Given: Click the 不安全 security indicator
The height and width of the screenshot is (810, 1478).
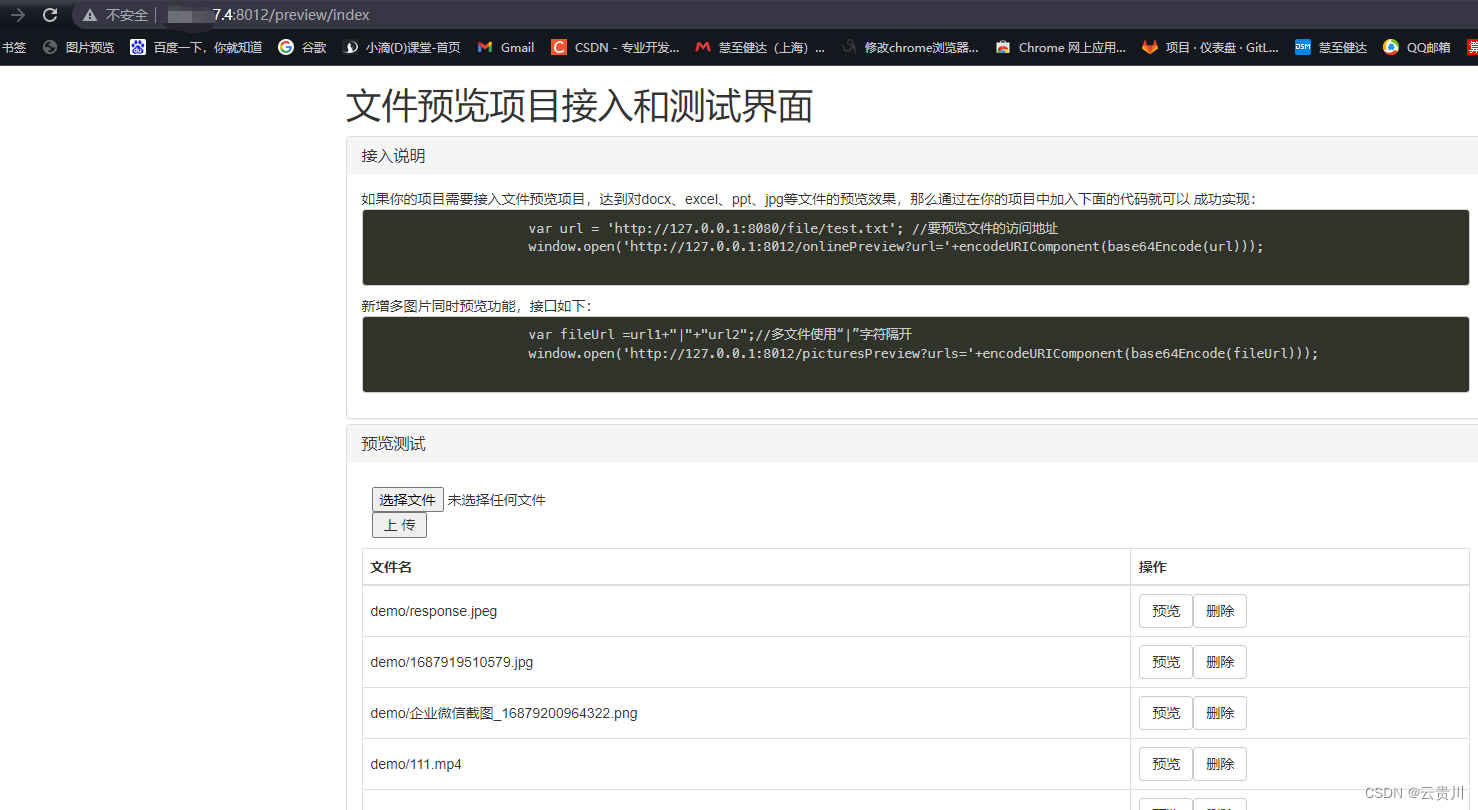Looking at the screenshot, I should click(x=113, y=15).
